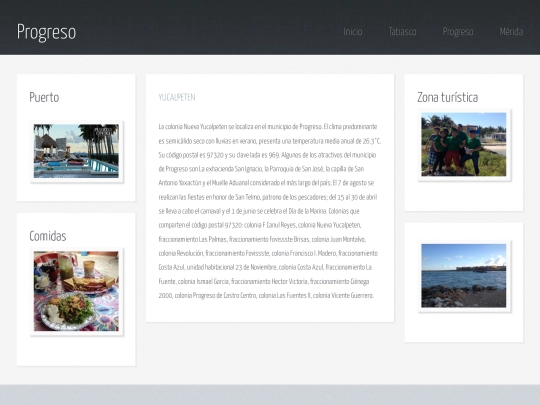Click the text line mentioning Muelle Aduanal
The height and width of the screenshot is (405, 540).
click(x=266, y=183)
